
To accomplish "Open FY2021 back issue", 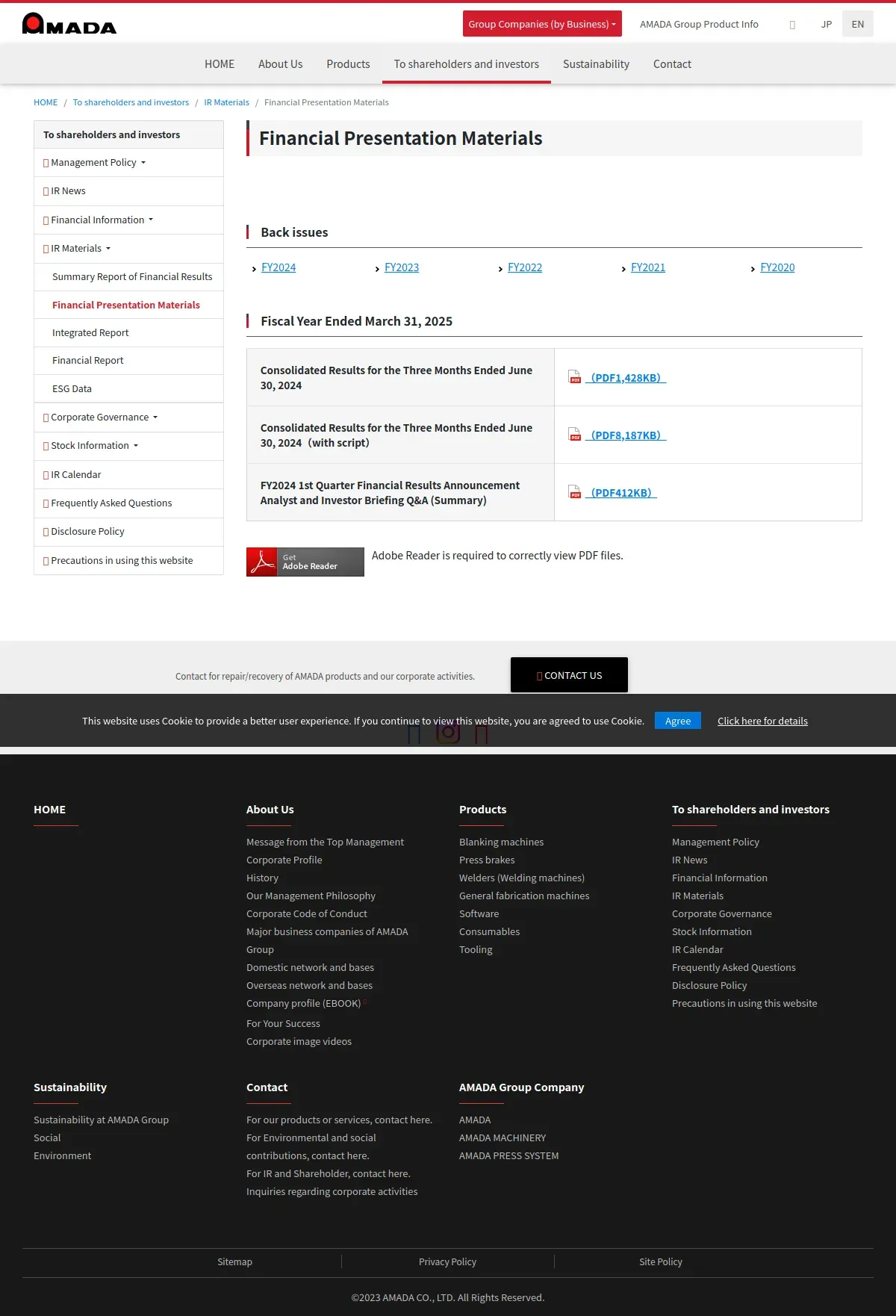I will click(648, 267).
